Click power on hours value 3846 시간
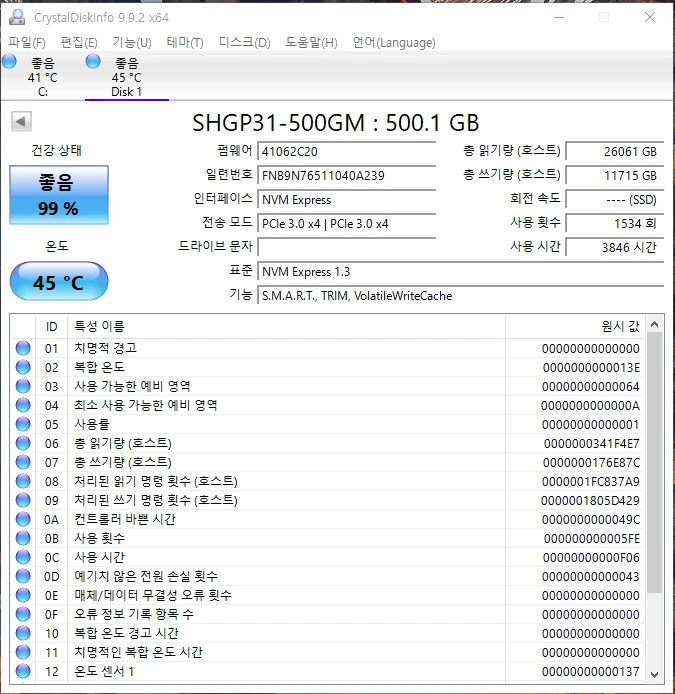675x694 pixels. [x=615, y=247]
